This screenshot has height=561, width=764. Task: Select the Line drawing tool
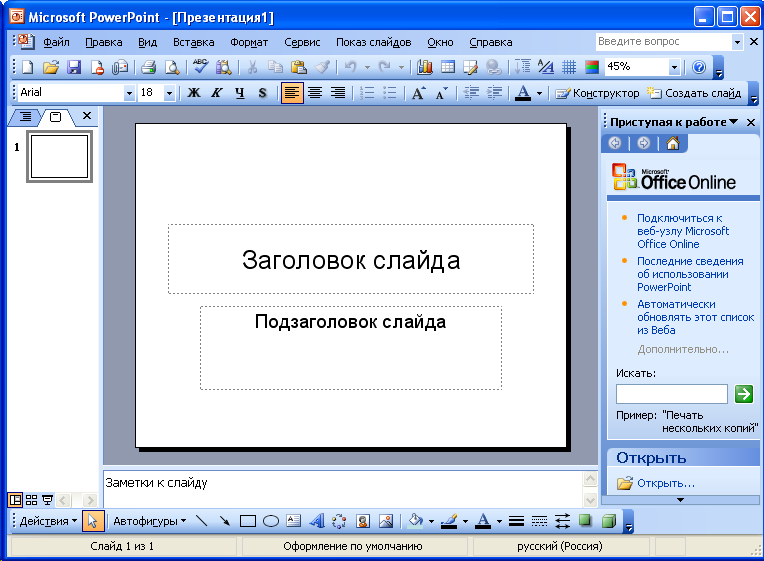(x=201, y=521)
